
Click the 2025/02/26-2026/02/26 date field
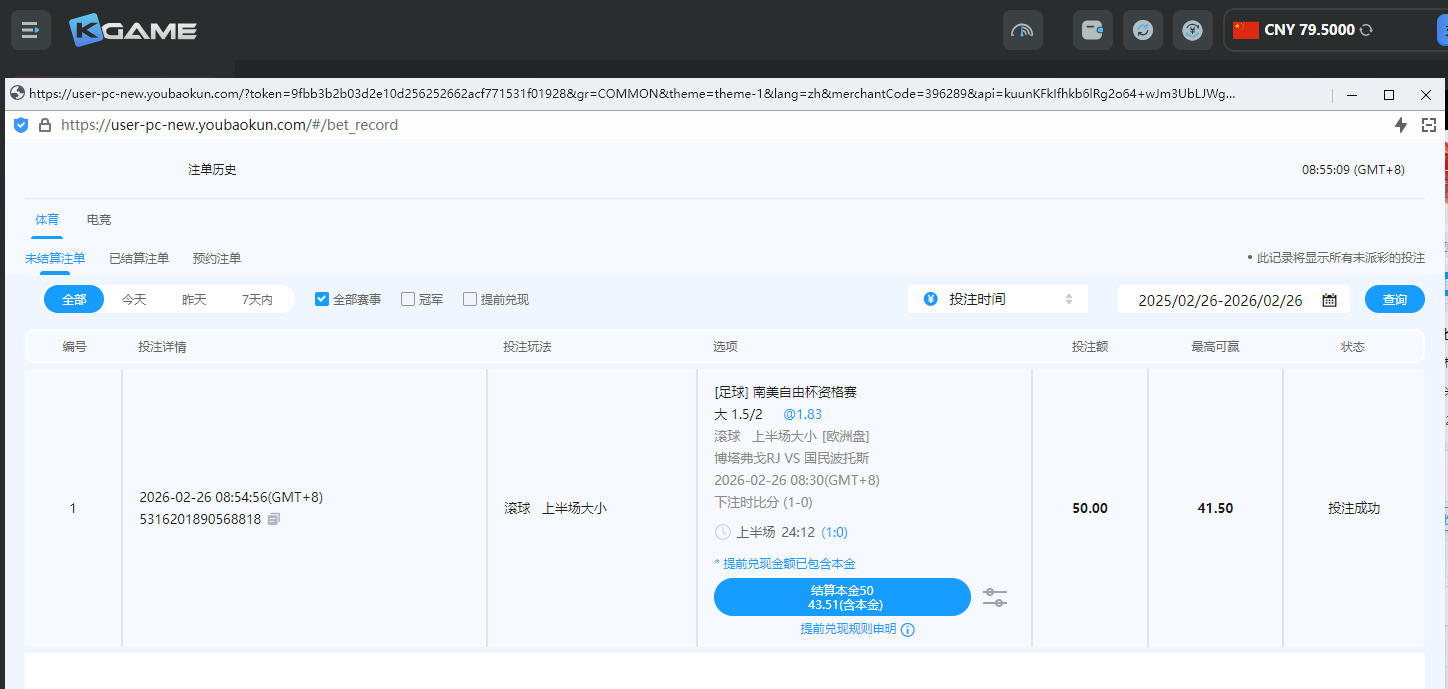[x=1220, y=300]
